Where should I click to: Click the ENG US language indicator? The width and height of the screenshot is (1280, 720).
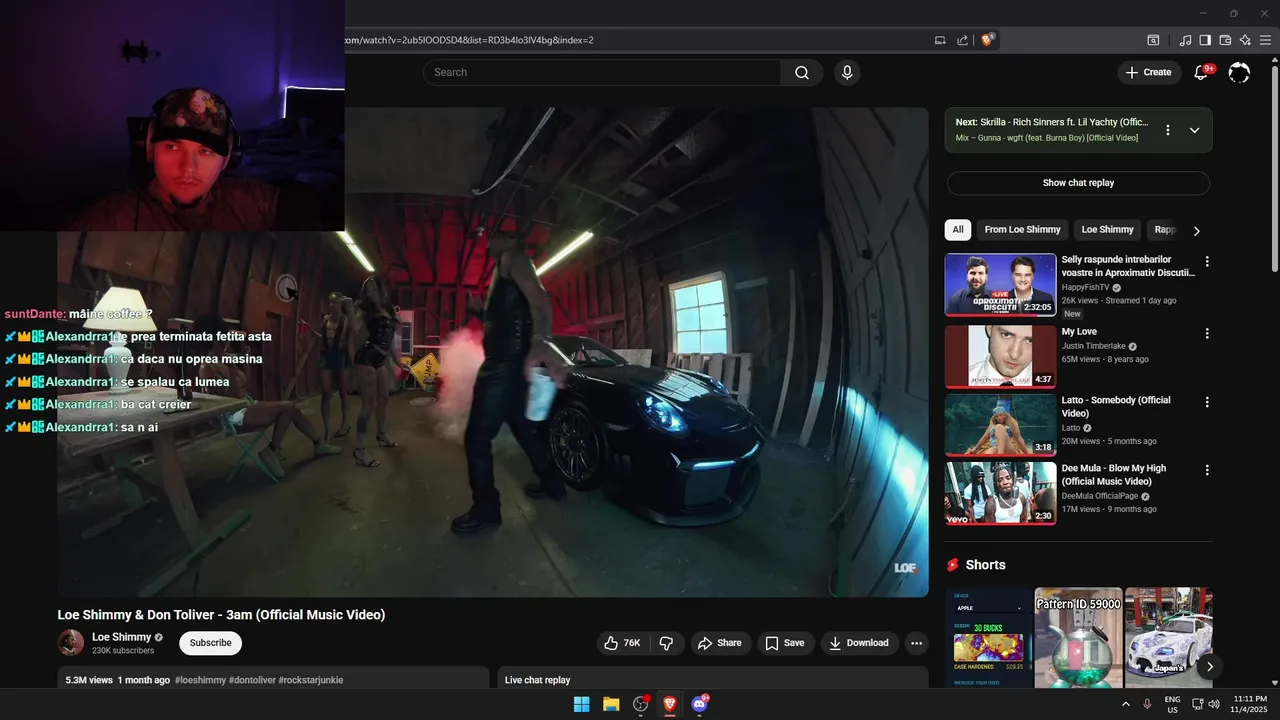click(1172, 704)
